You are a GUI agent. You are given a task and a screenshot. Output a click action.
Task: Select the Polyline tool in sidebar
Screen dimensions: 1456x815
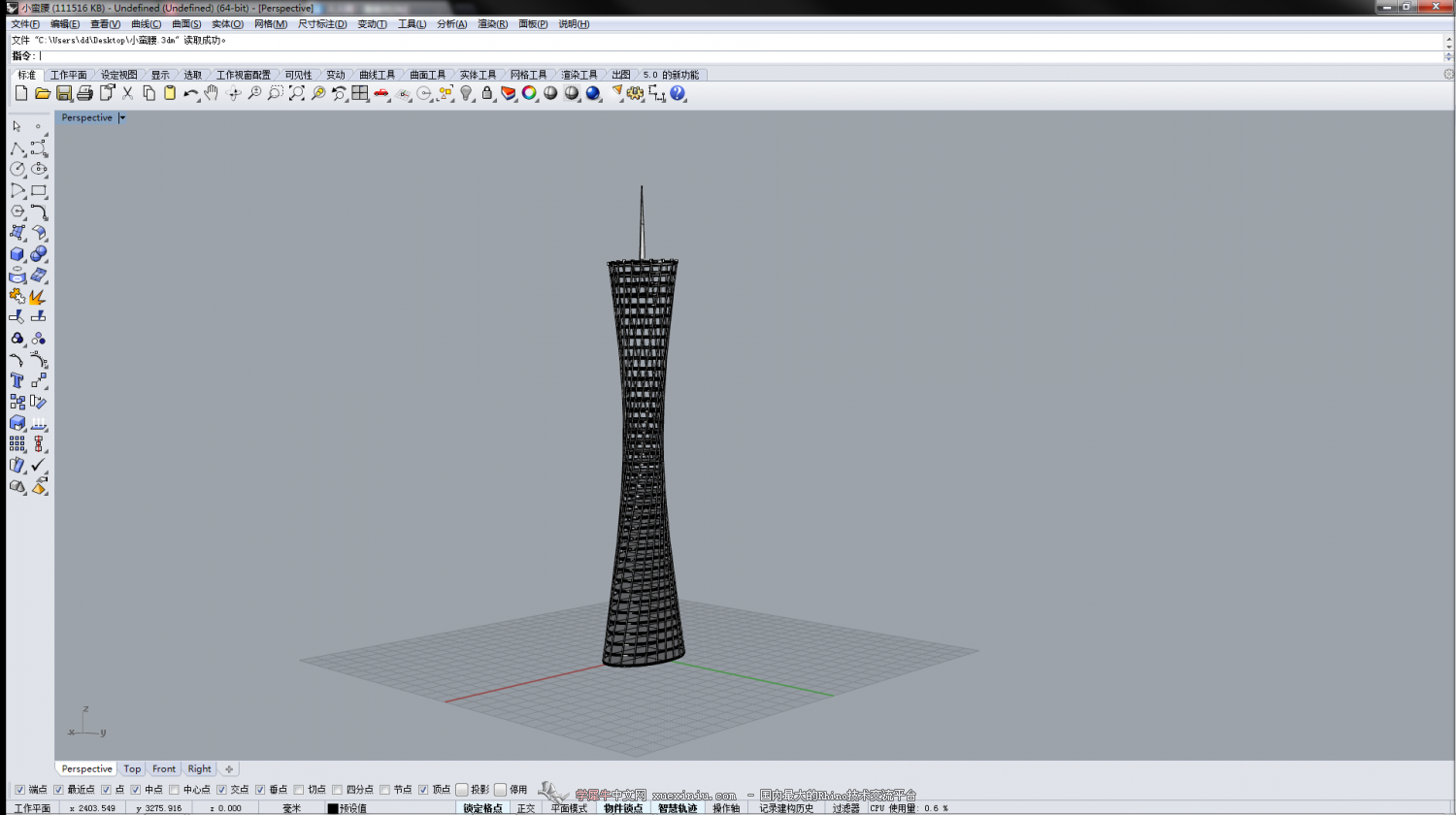[x=17, y=148]
